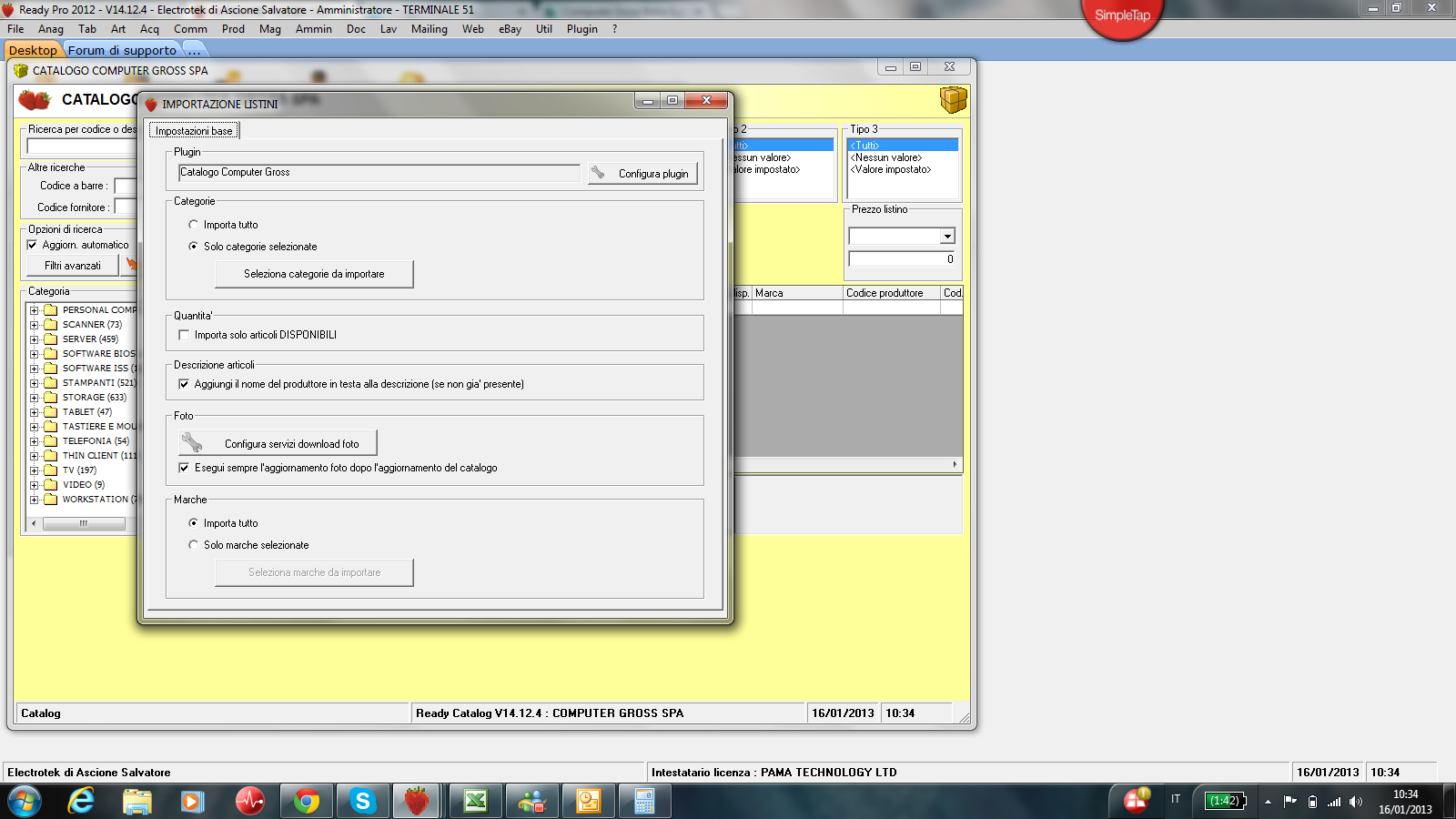Screen dimensions: 1456x819
Task: Expand TELEFONIA (54) category node
Action: [x=35, y=441]
